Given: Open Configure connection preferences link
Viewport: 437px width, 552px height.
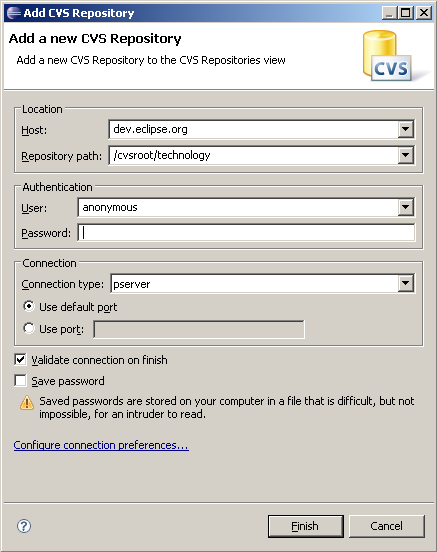Looking at the screenshot, I should (101, 445).
